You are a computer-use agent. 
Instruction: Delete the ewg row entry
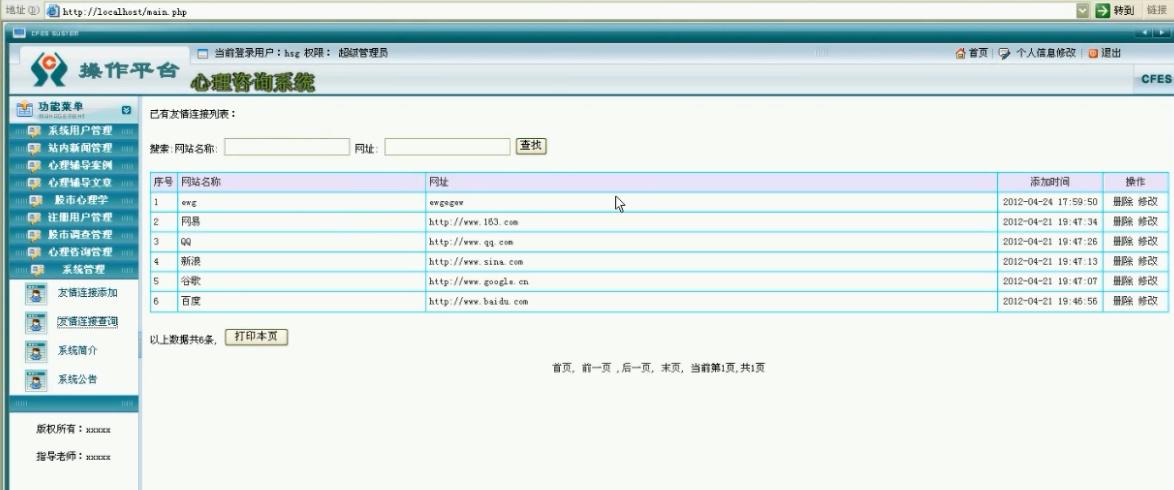click(1122, 202)
